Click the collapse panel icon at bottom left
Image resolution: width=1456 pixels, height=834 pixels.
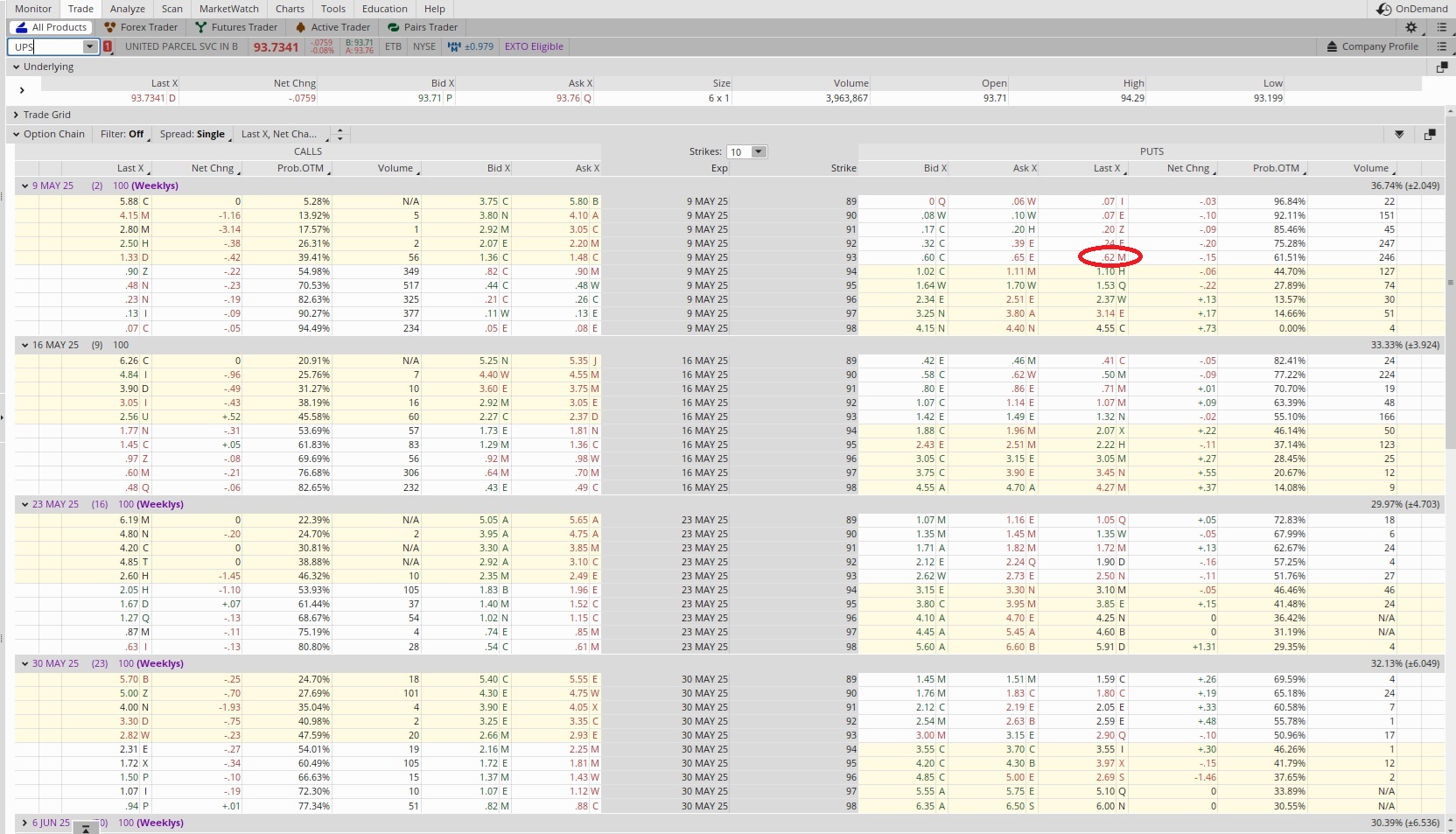(86, 828)
